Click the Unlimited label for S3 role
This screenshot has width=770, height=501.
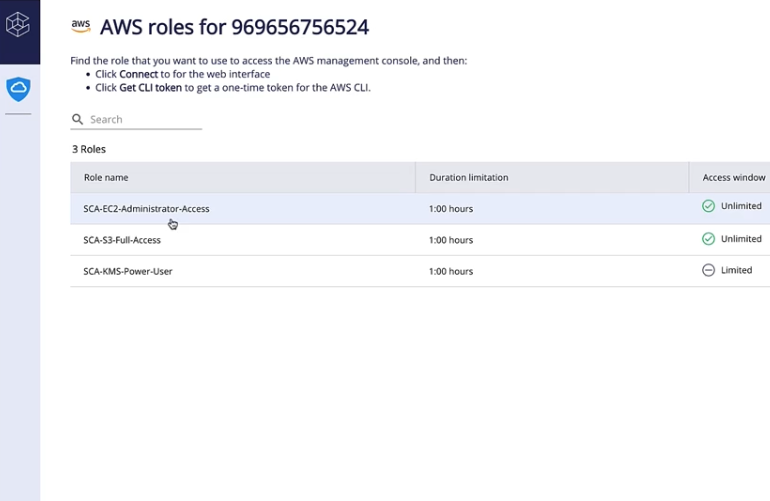[741, 239]
